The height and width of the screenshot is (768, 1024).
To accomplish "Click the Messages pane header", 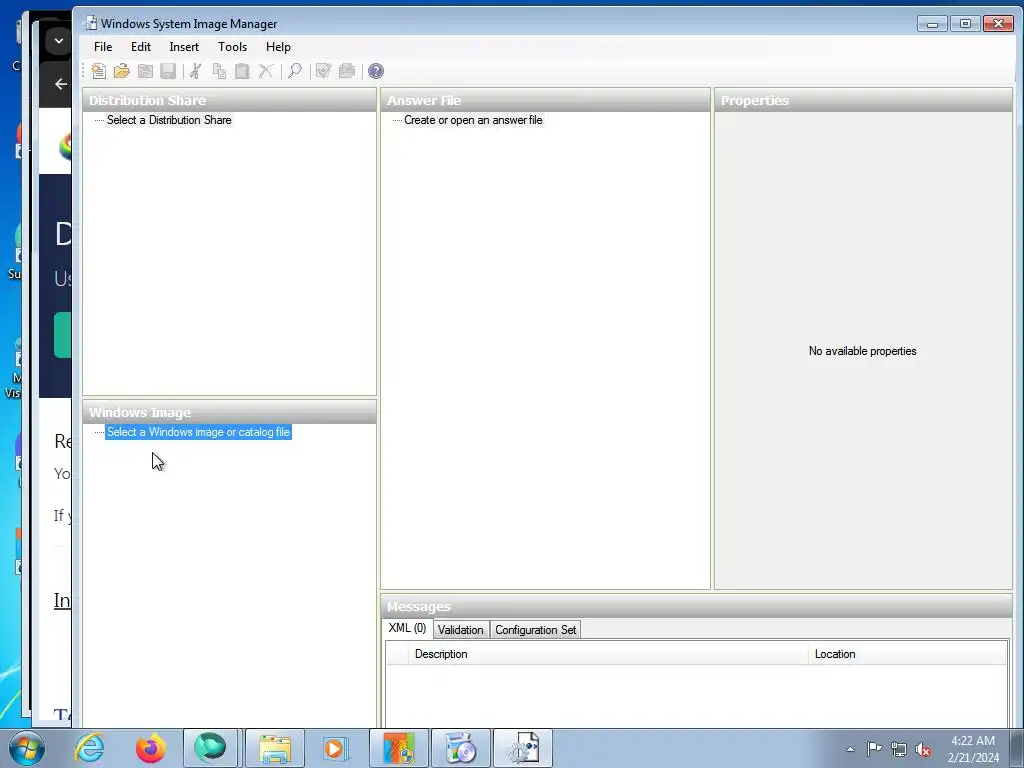I will [696, 607].
